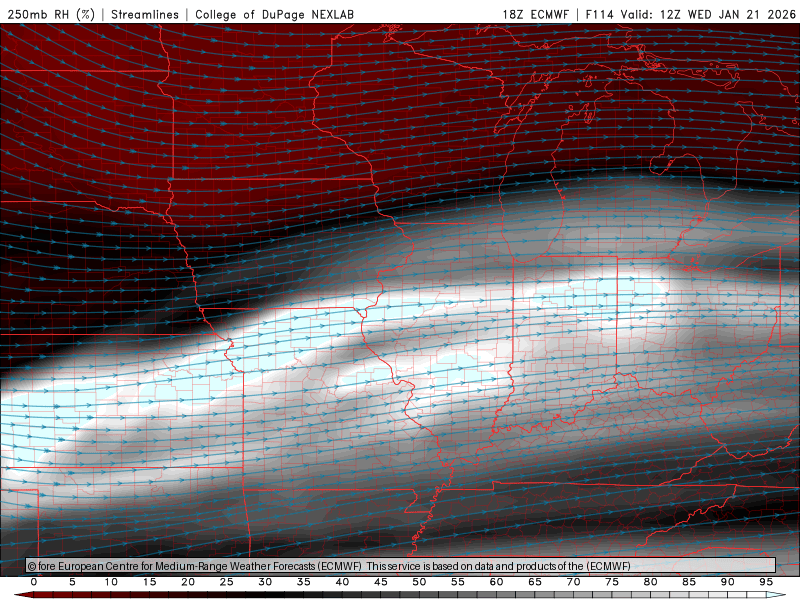Click the '60' colorbar scale label
This screenshot has width=800, height=600.
point(496,582)
